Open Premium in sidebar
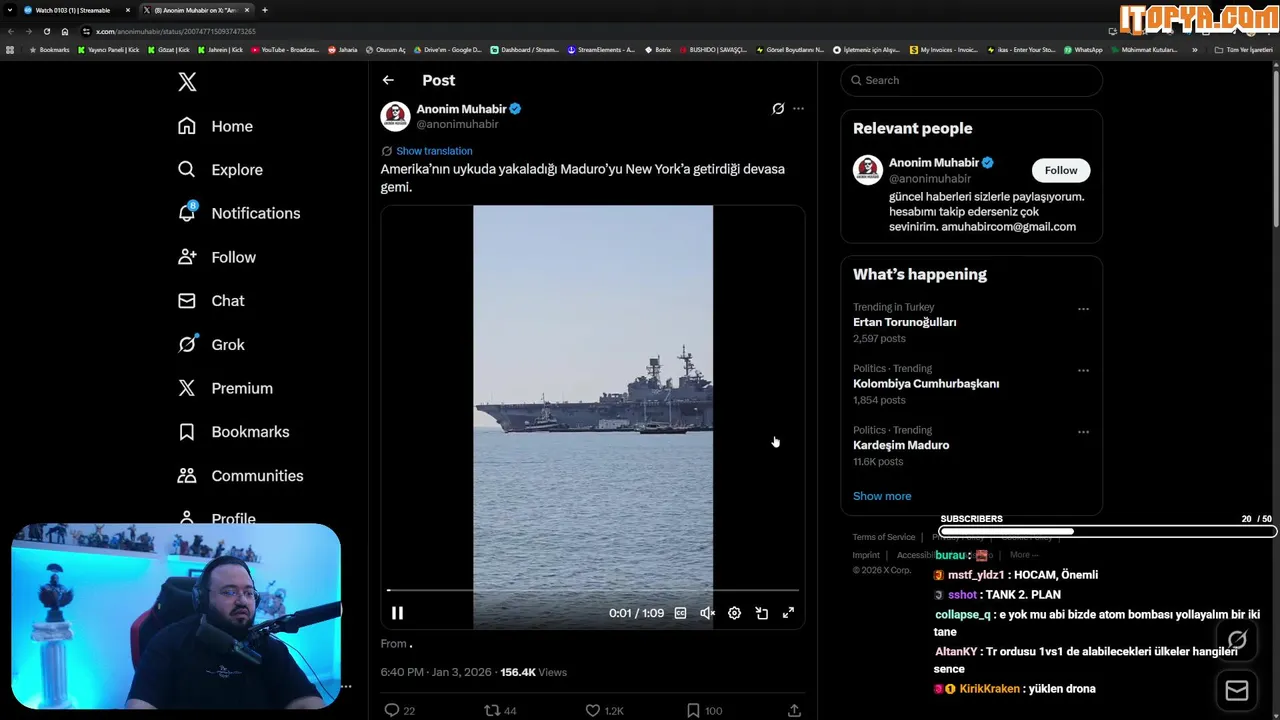 tap(225, 388)
